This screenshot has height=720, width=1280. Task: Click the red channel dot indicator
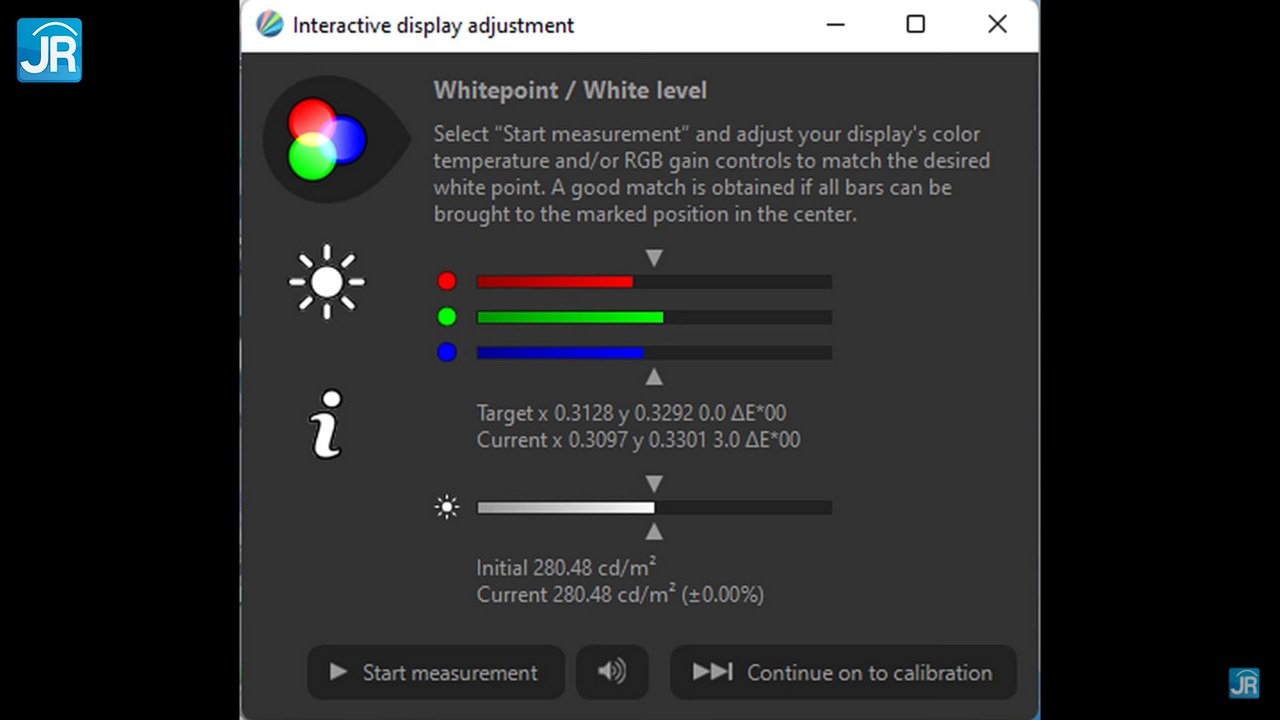pyautogui.click(x=447, y=282)
